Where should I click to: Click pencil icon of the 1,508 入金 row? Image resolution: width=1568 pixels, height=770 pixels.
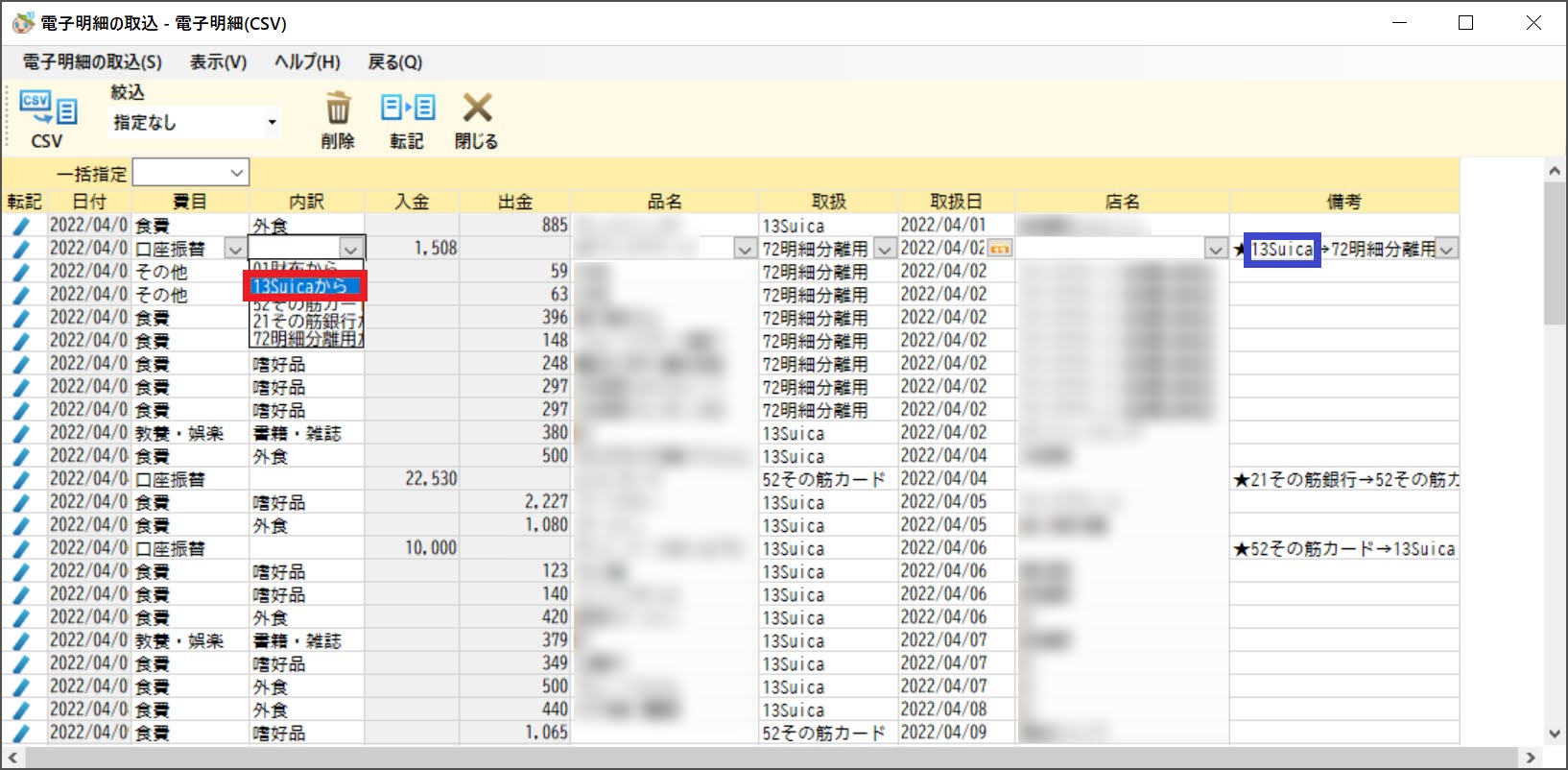[21, 249]
